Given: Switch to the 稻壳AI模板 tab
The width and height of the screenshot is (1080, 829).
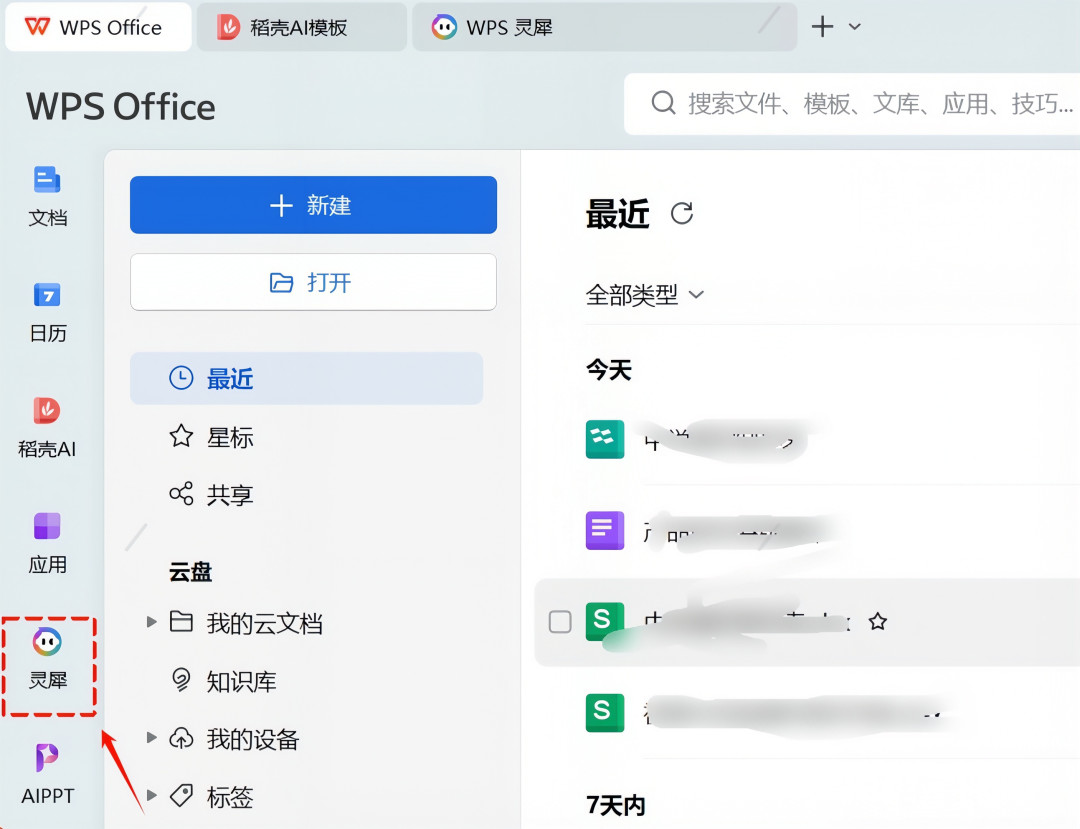Looking at the screenshot, I should [x=302, y=28].
